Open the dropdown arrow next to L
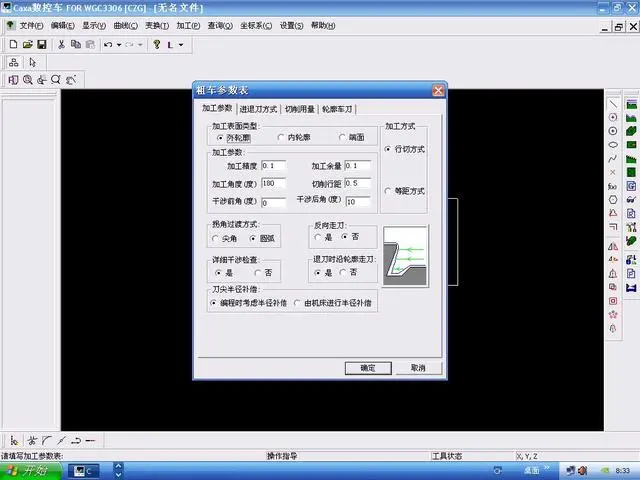 coord(181,44)
